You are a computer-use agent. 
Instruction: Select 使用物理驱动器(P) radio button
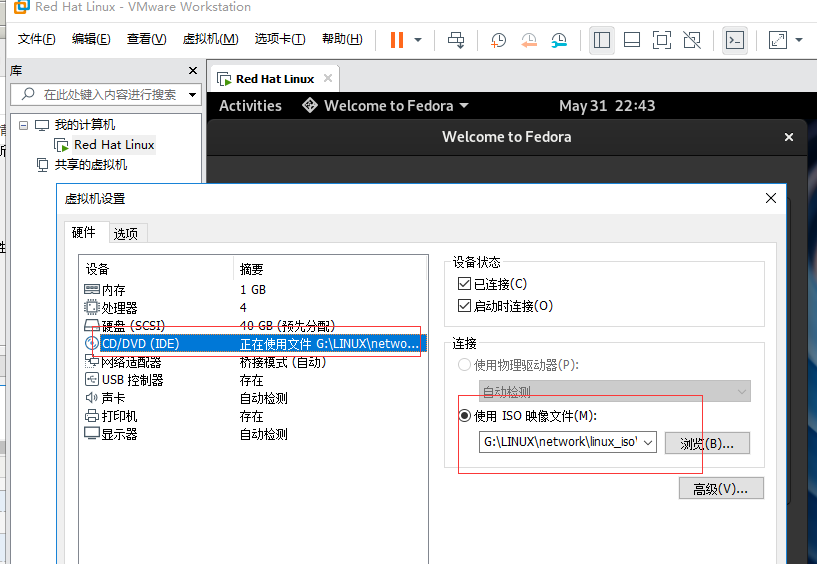(x=464, y=365)
